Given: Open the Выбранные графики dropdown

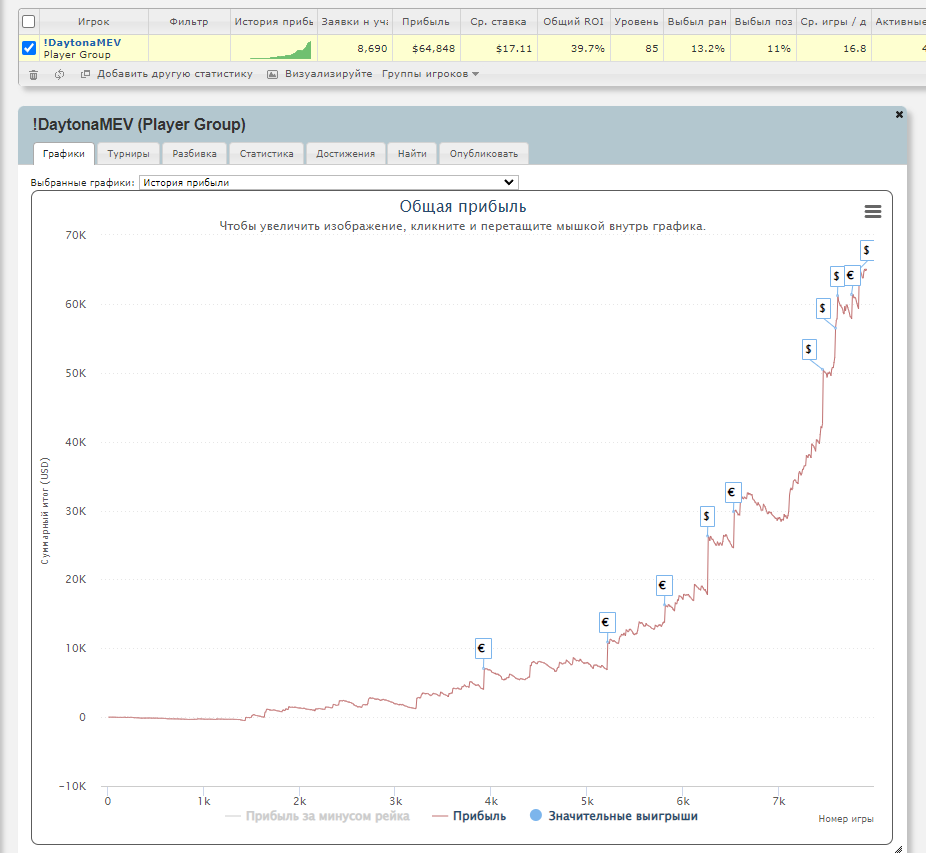Looking at the screenshot, I should pos(329,183).
